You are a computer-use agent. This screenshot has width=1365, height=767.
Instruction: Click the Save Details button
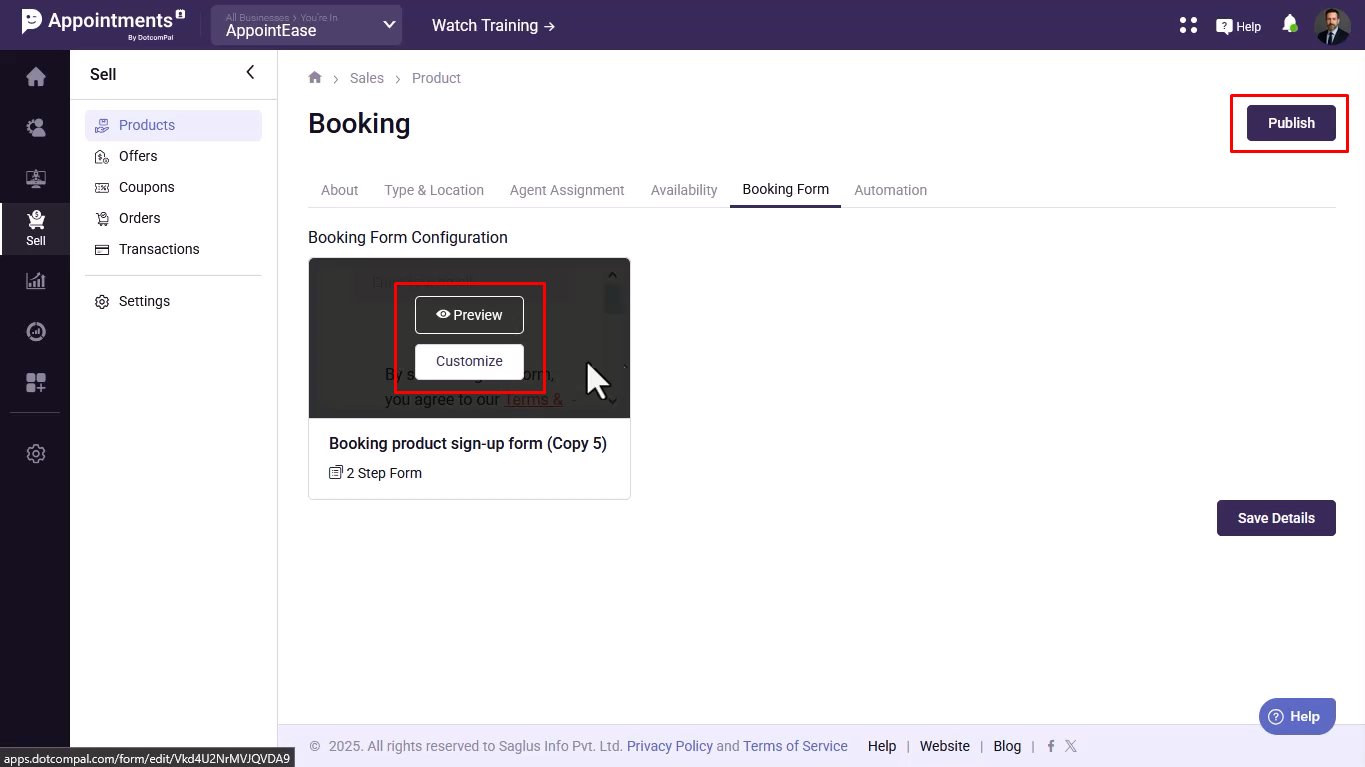coord(1275,518)
